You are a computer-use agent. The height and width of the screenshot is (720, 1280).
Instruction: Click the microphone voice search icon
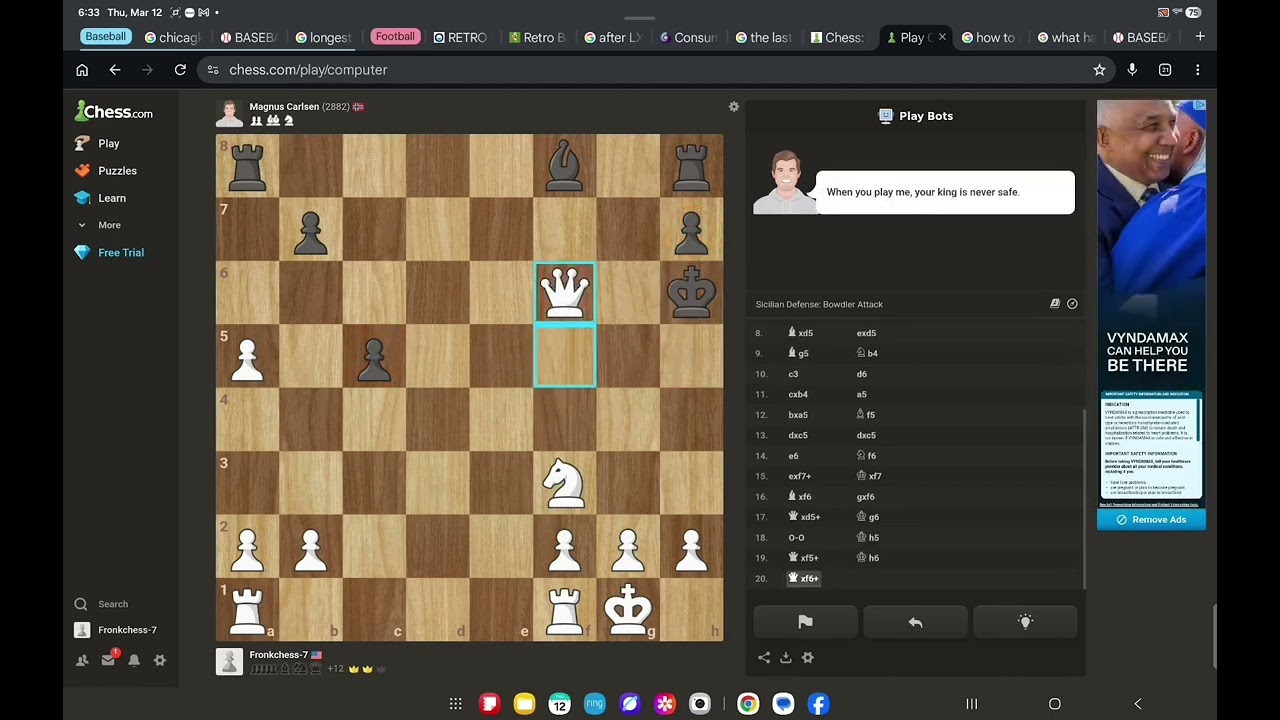(1132, 70)
